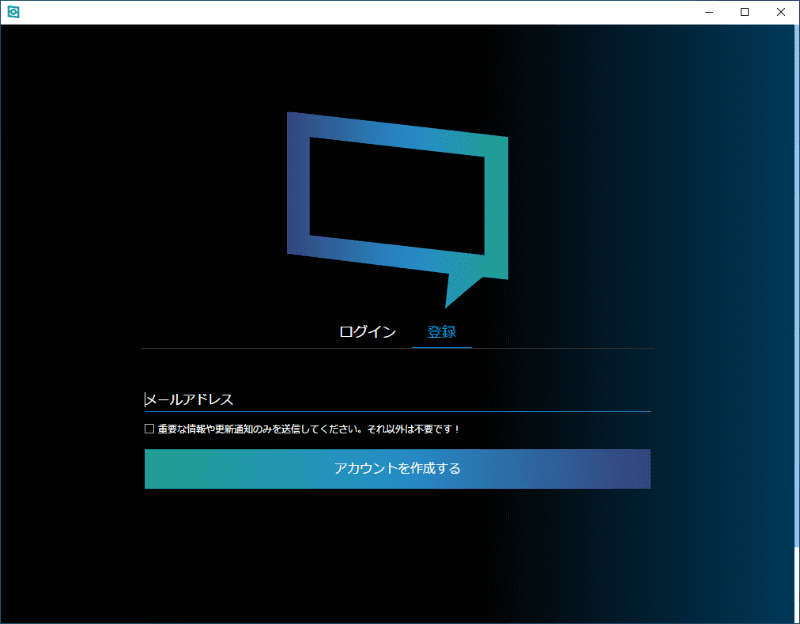Click the underline beneath the active 登録 tab
800x624 pixels.
coord(443,346)
